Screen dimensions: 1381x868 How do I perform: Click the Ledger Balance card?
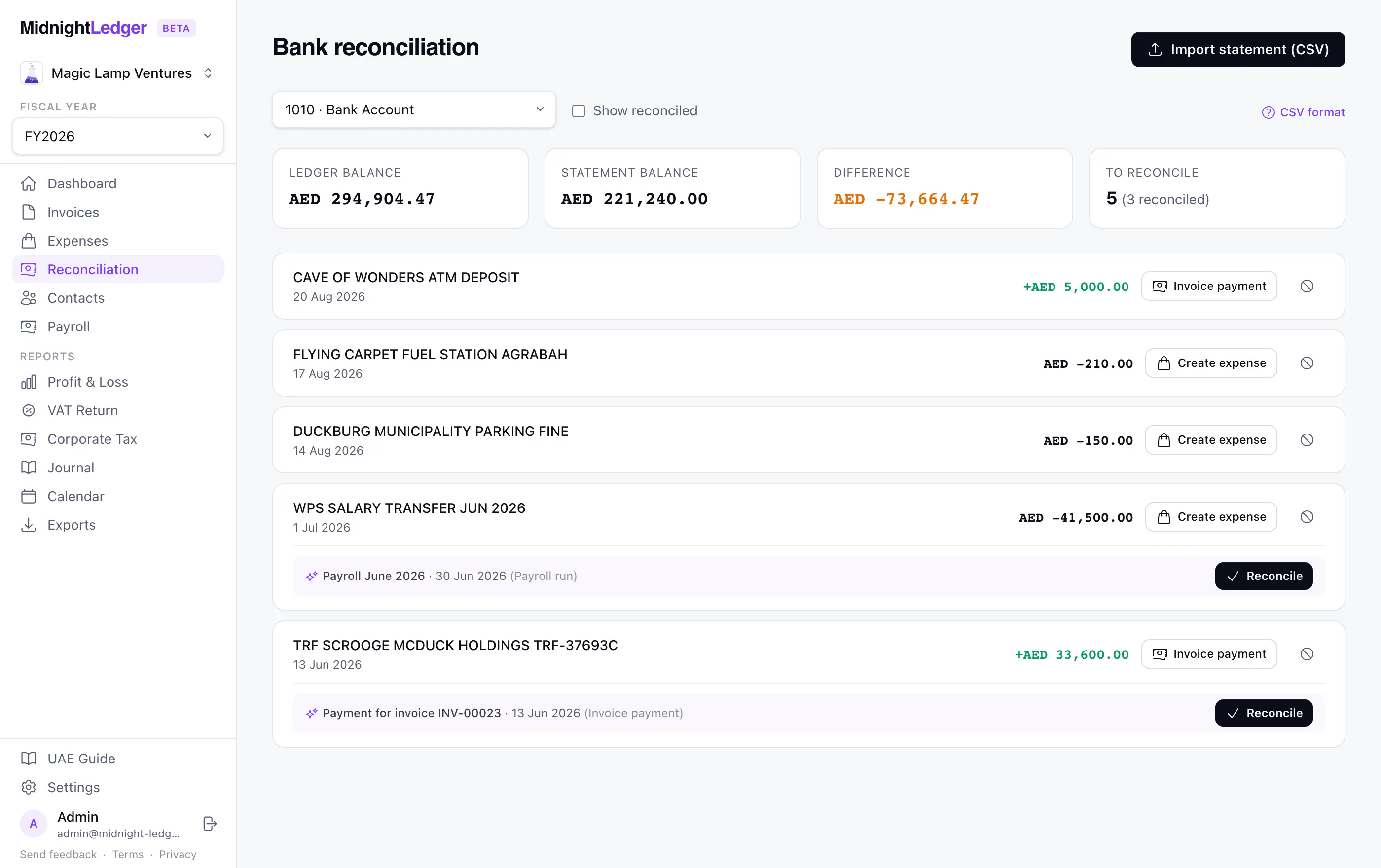400,188
